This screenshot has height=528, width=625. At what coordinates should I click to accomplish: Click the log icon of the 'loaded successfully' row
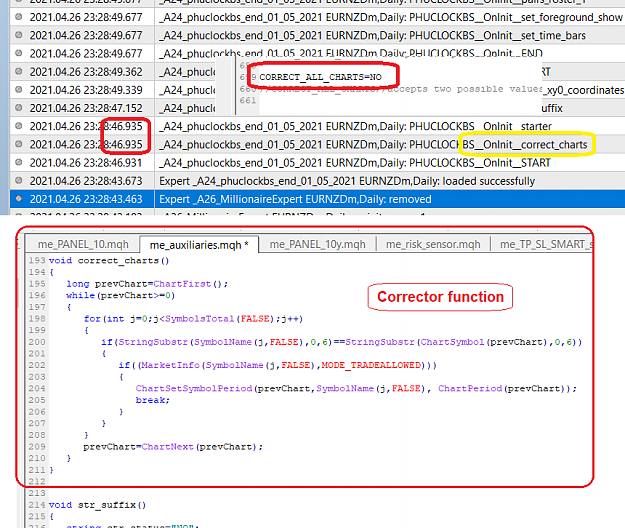pyautogui.click(x=18, y=181)
